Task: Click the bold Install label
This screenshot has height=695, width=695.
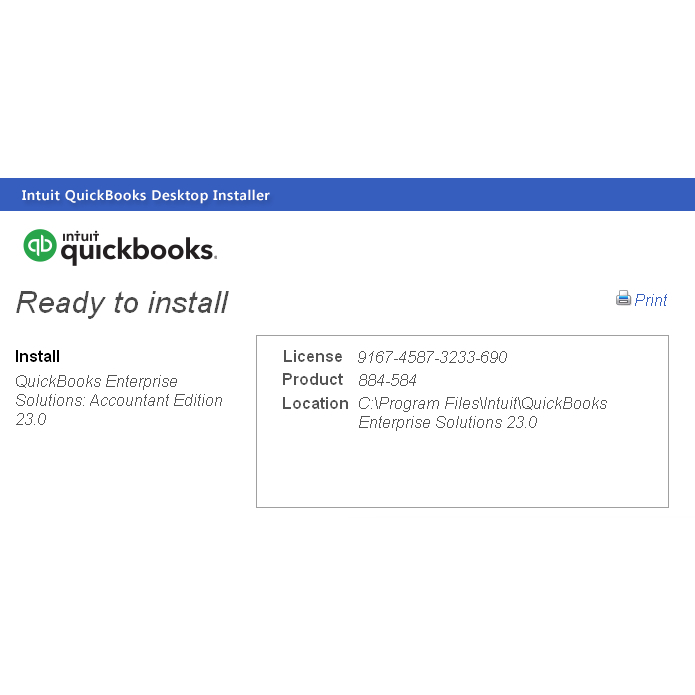Action: tap(37, 356)
